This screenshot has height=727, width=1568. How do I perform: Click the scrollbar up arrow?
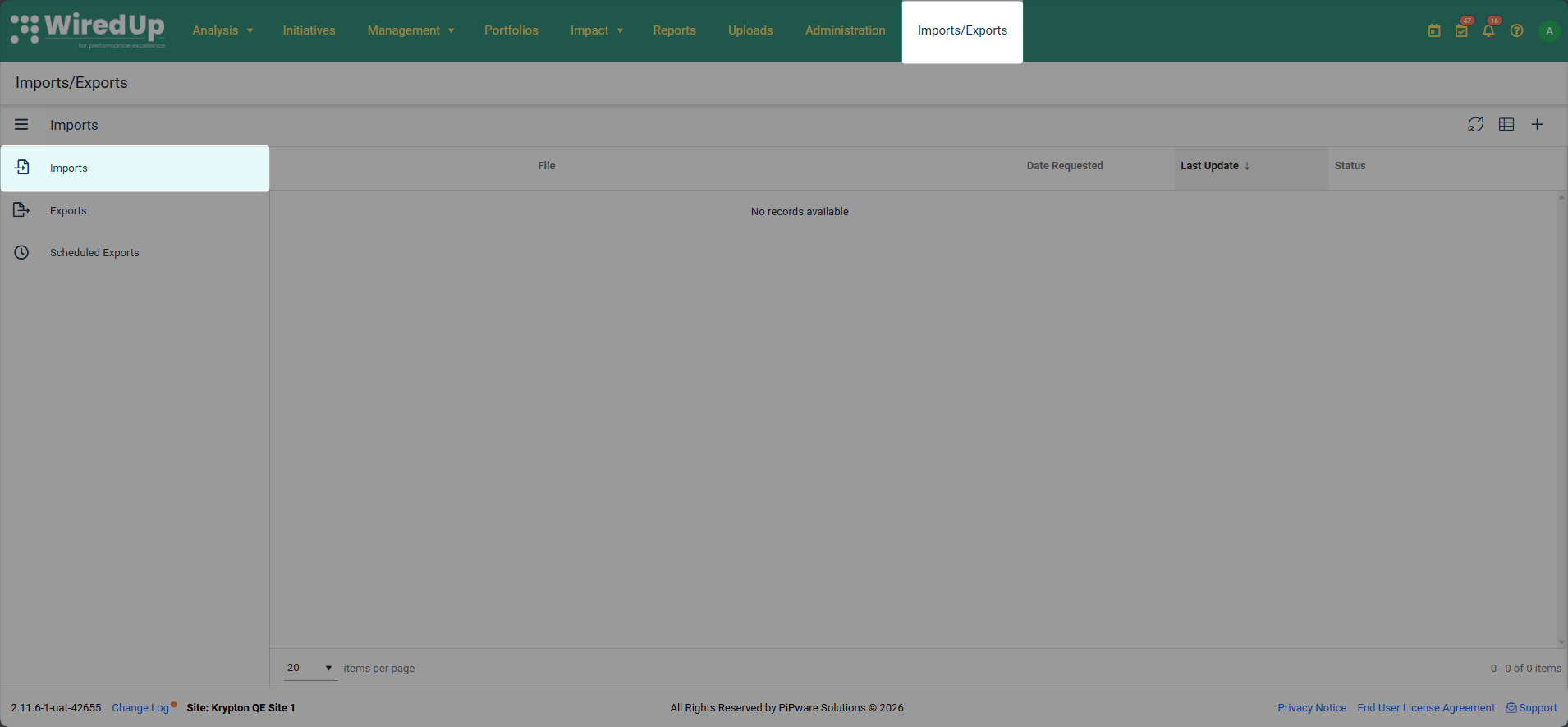pos(1561,197)
